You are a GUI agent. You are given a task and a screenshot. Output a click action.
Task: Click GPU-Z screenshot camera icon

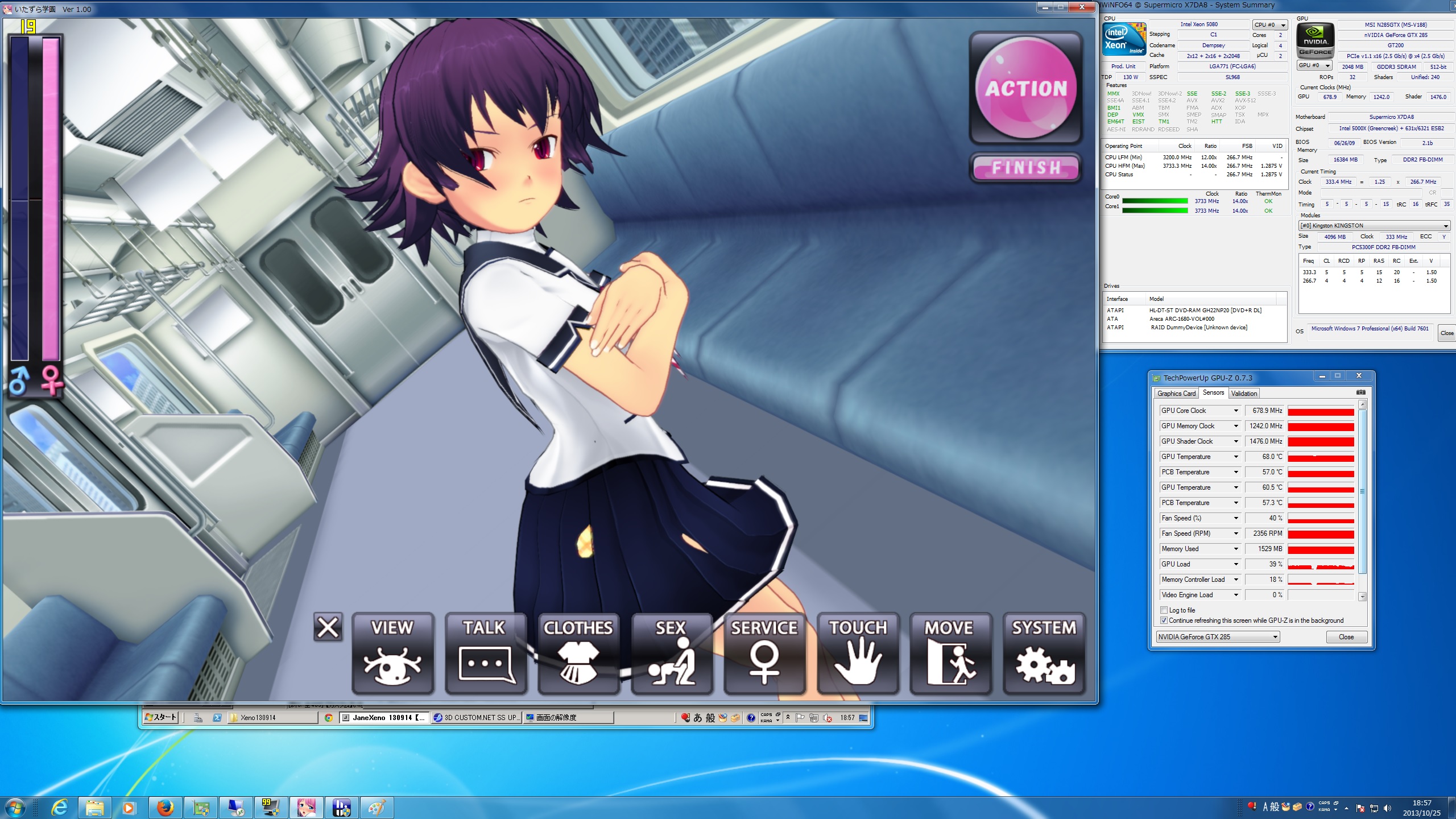[1360, 392]
